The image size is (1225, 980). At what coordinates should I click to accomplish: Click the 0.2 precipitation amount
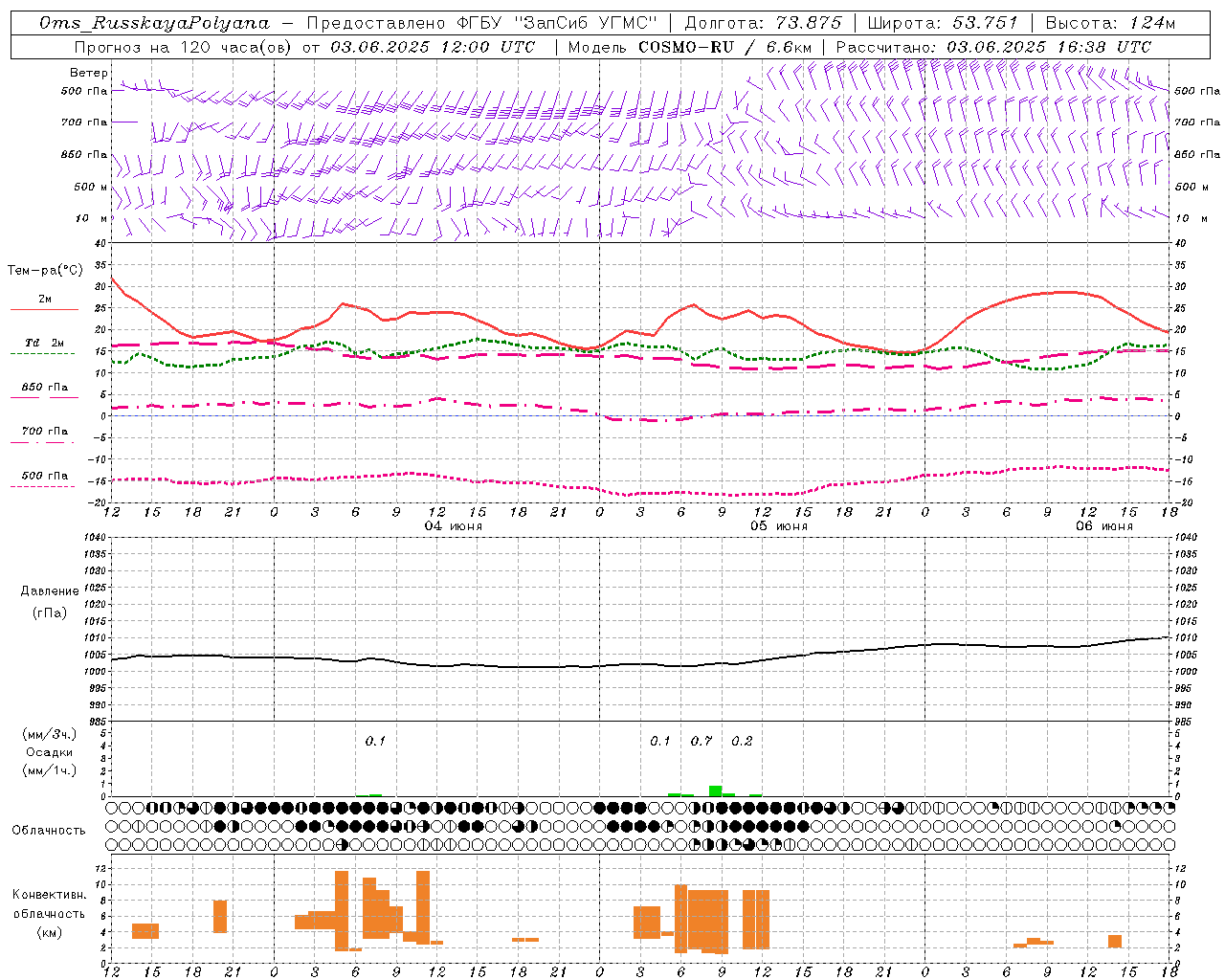[x=742, y=741]
